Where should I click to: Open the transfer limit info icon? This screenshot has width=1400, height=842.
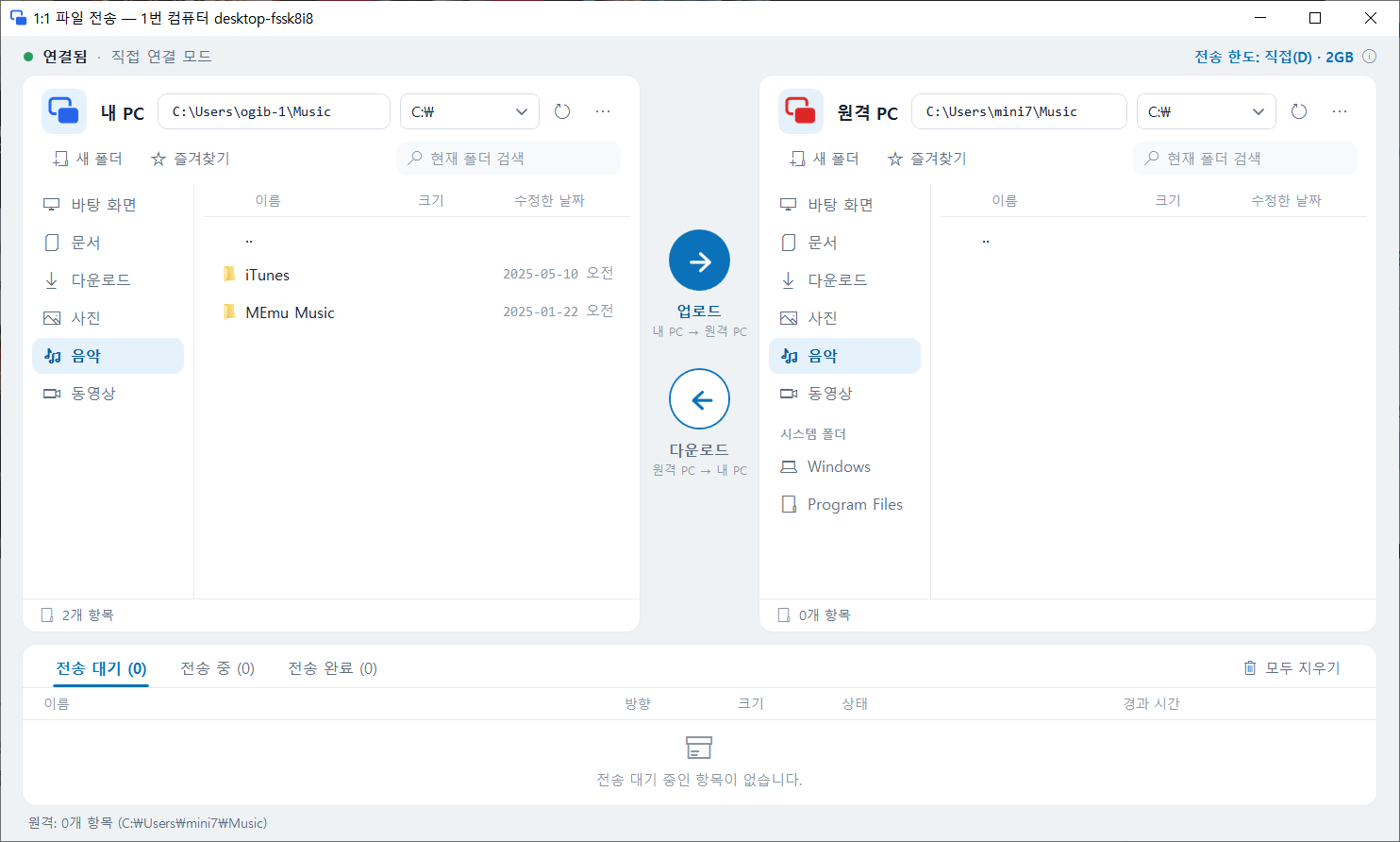(1369, 57)
